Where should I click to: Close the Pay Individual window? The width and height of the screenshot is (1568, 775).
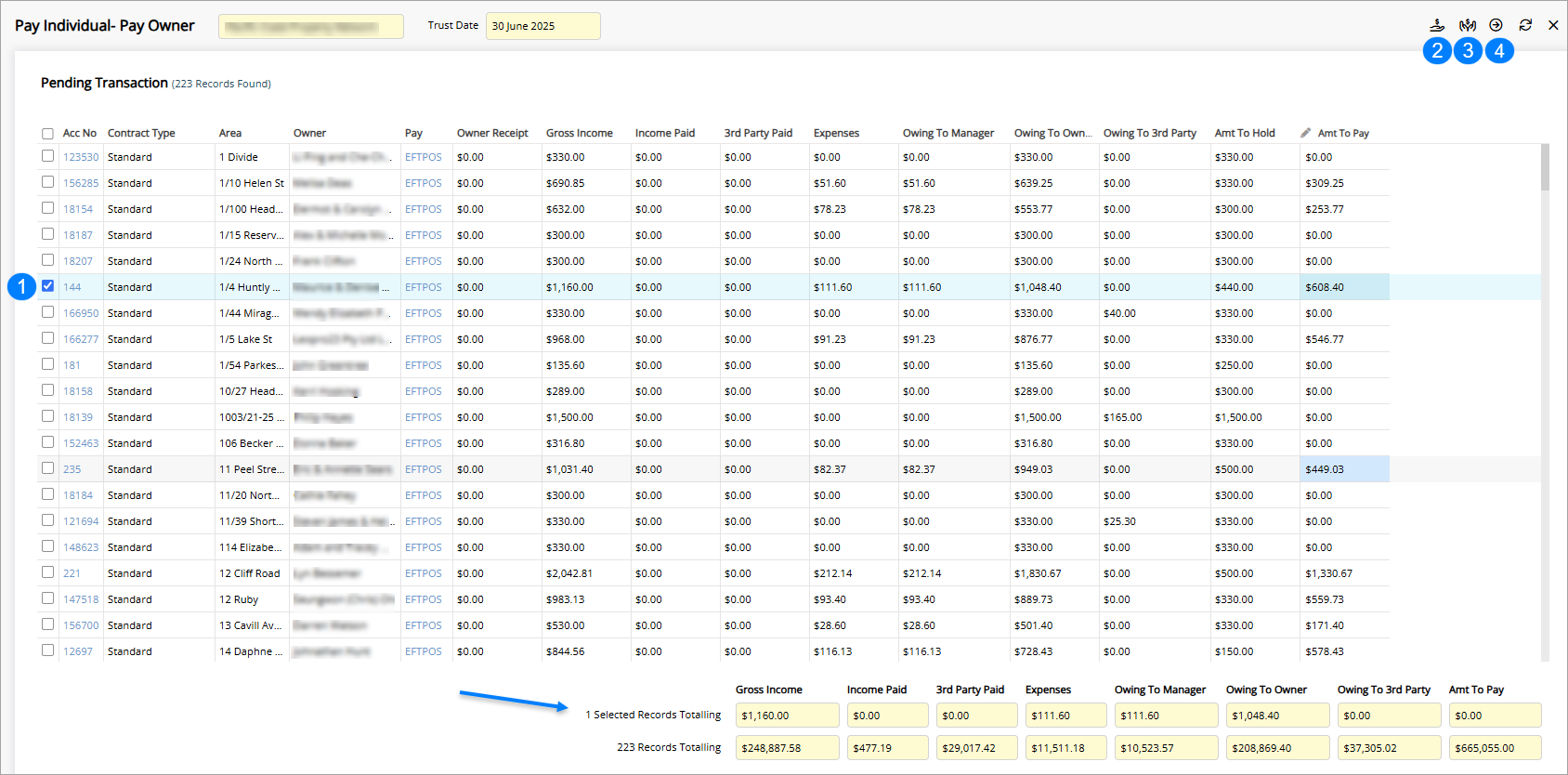(1553, 25)
